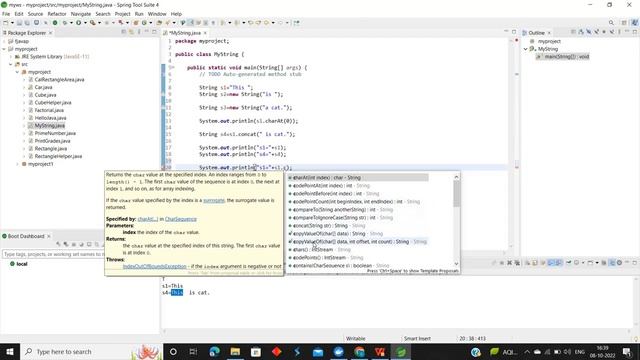640x360 pixels.
Task: Click the File Explorer taskbar icon
Action: pos(235,351)
